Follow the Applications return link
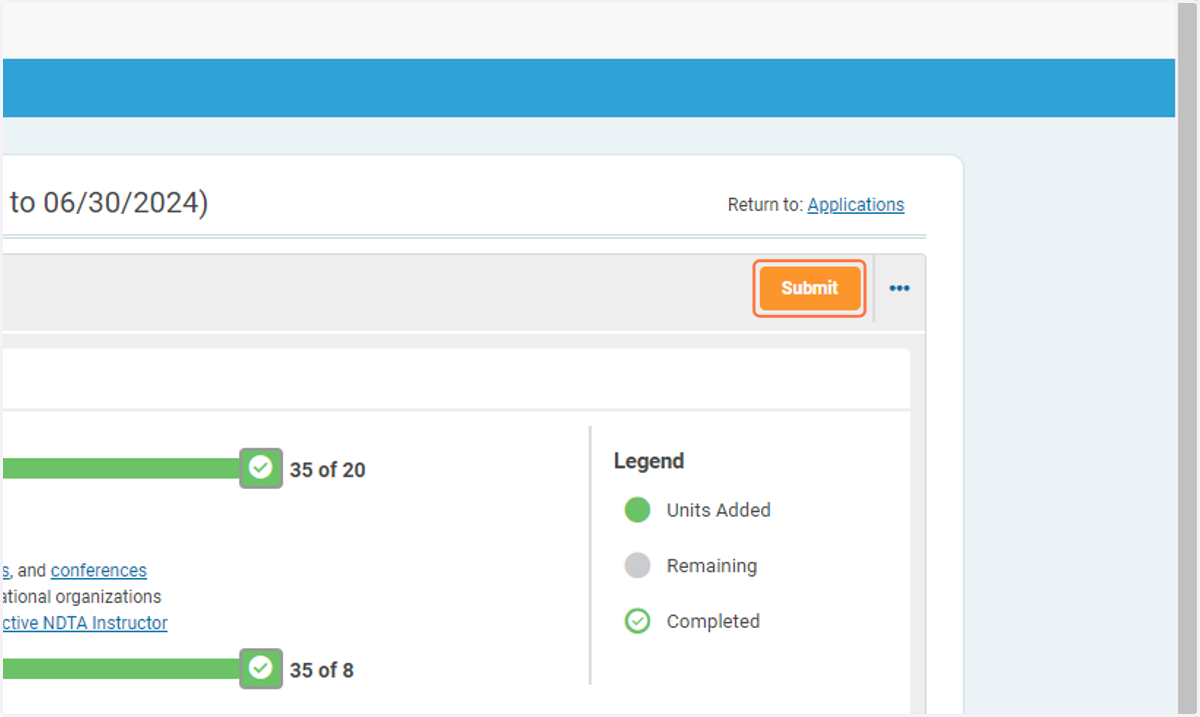The width and height of the screenshot is (1200, 717). 856,205
